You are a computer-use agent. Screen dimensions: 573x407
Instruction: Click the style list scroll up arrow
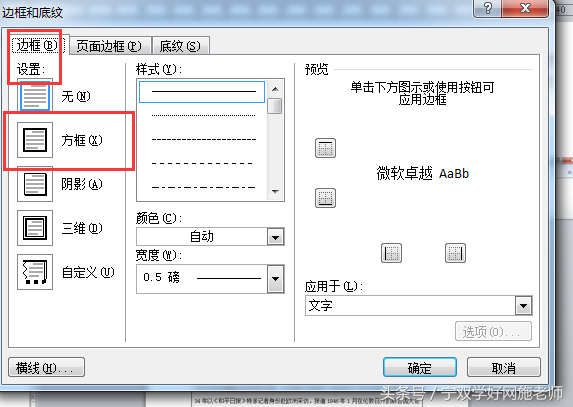pos(275,89)
